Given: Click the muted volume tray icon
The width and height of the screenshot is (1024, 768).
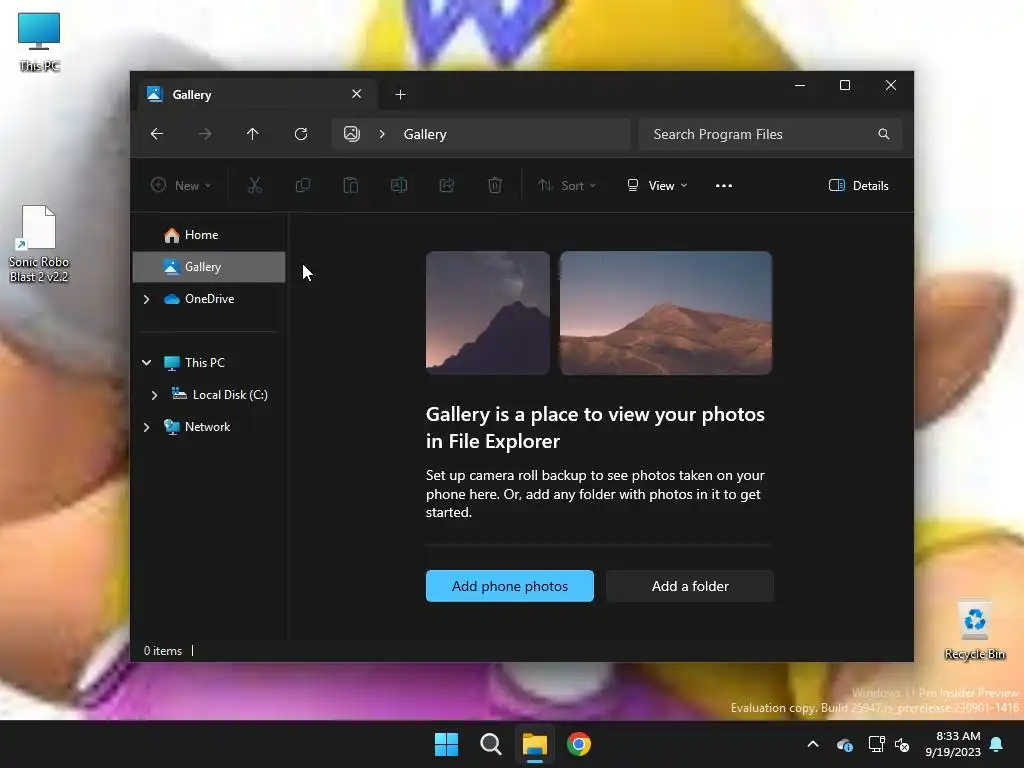Looking at the screenshot, I should coord(902,744).
